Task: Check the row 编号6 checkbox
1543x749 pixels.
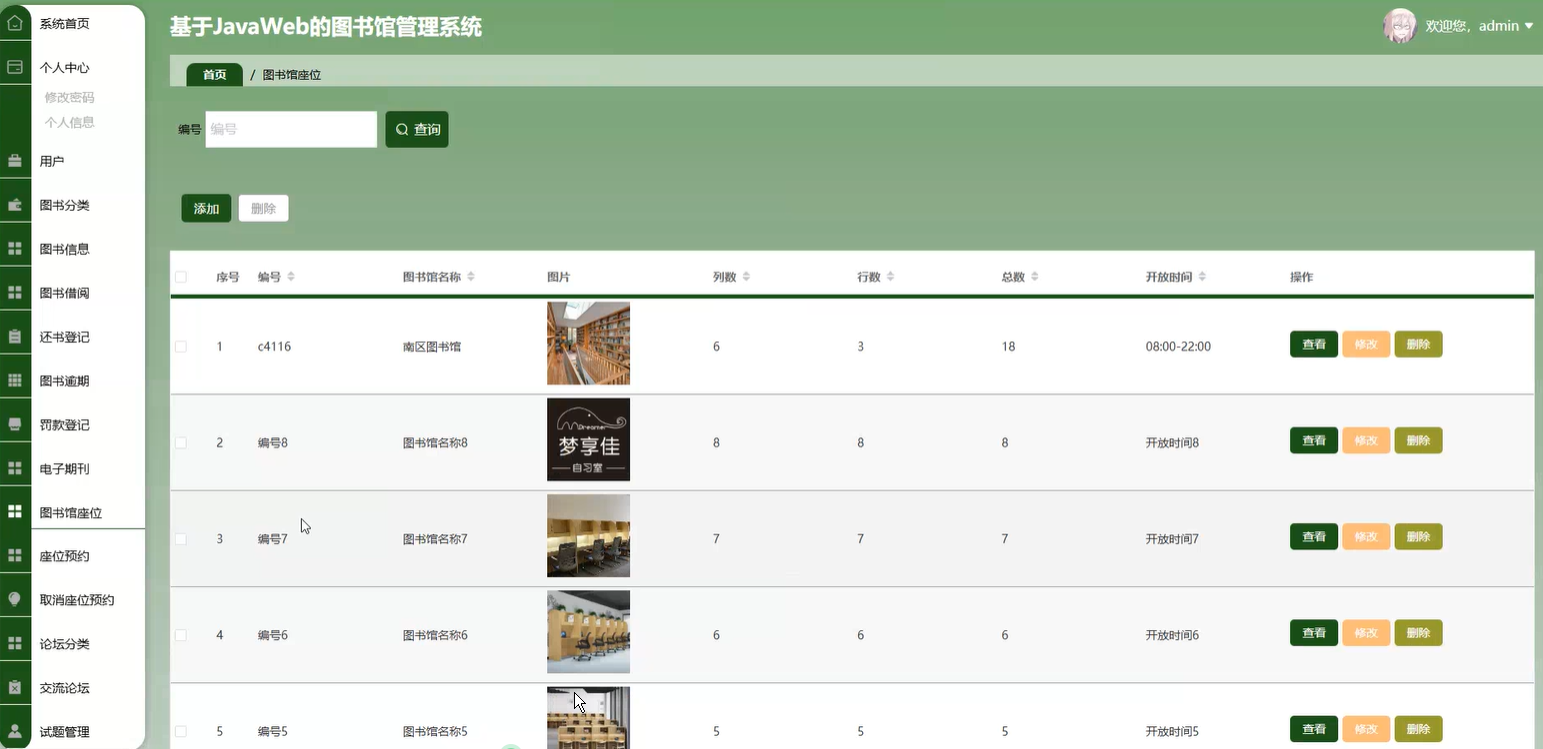Action: 181,635
